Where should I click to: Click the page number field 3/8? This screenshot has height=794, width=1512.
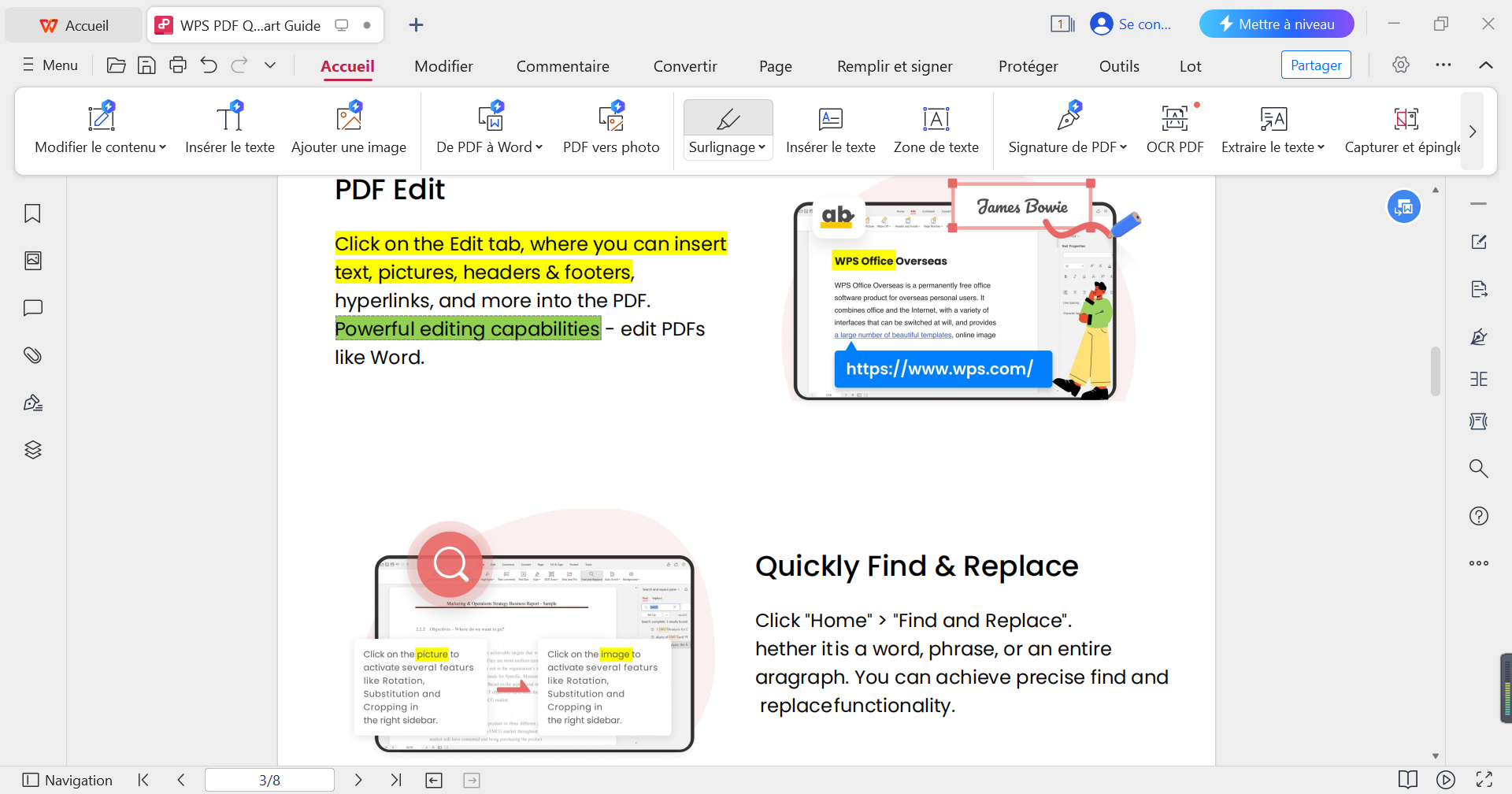click(269, 780)
